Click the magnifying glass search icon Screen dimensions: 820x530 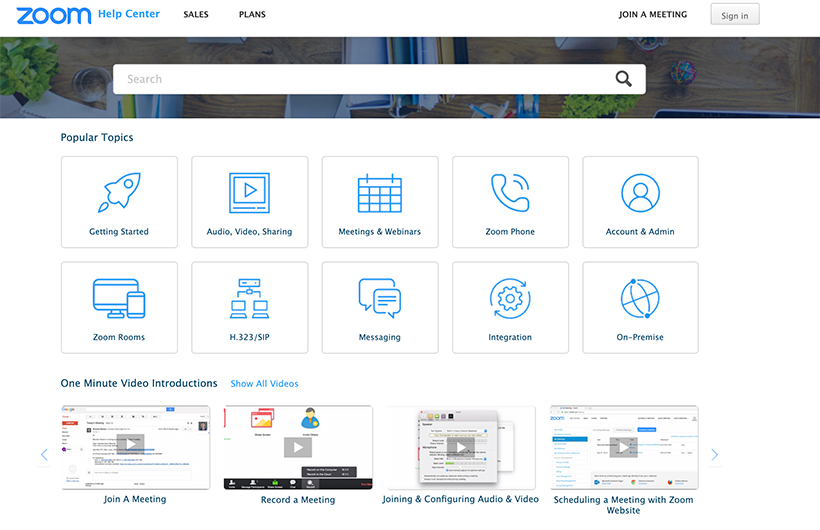tap(623, 79)
